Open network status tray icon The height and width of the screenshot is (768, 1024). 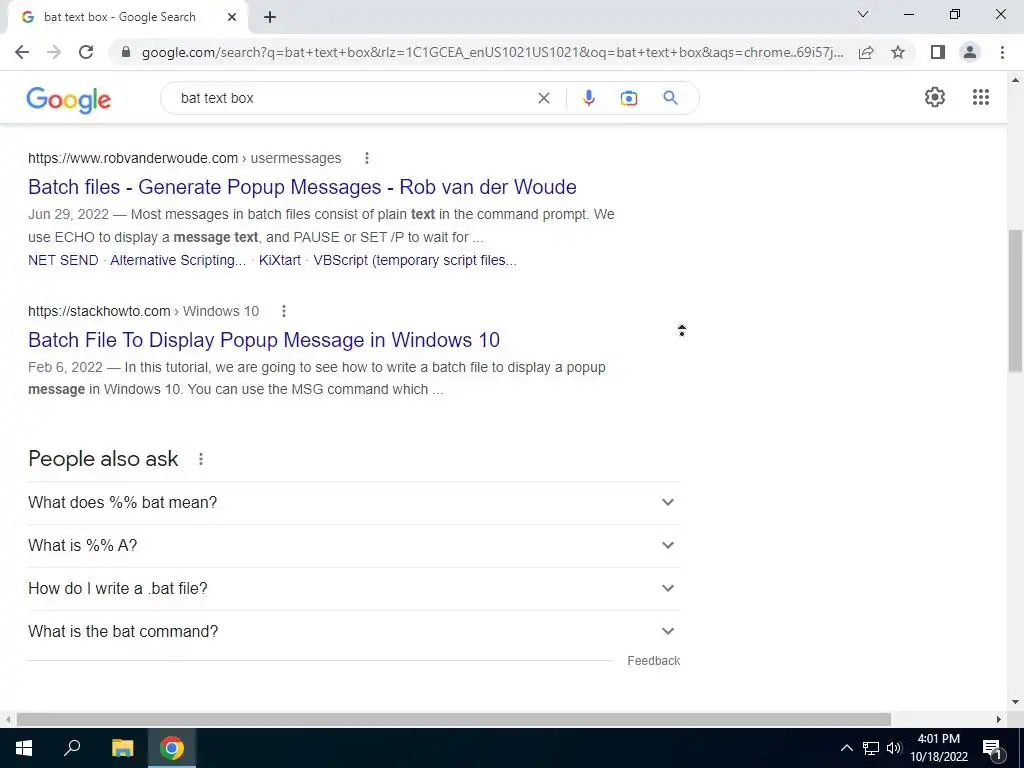[871, 748]
